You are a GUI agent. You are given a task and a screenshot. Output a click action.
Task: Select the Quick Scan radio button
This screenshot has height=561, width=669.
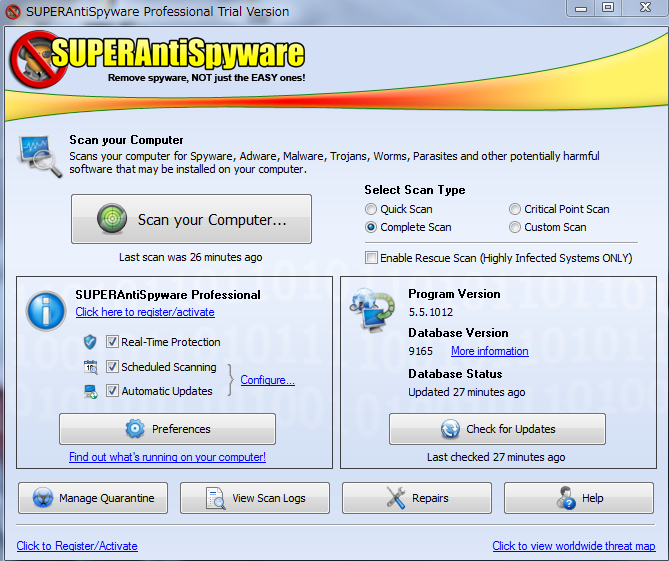(x=371, y=209)
